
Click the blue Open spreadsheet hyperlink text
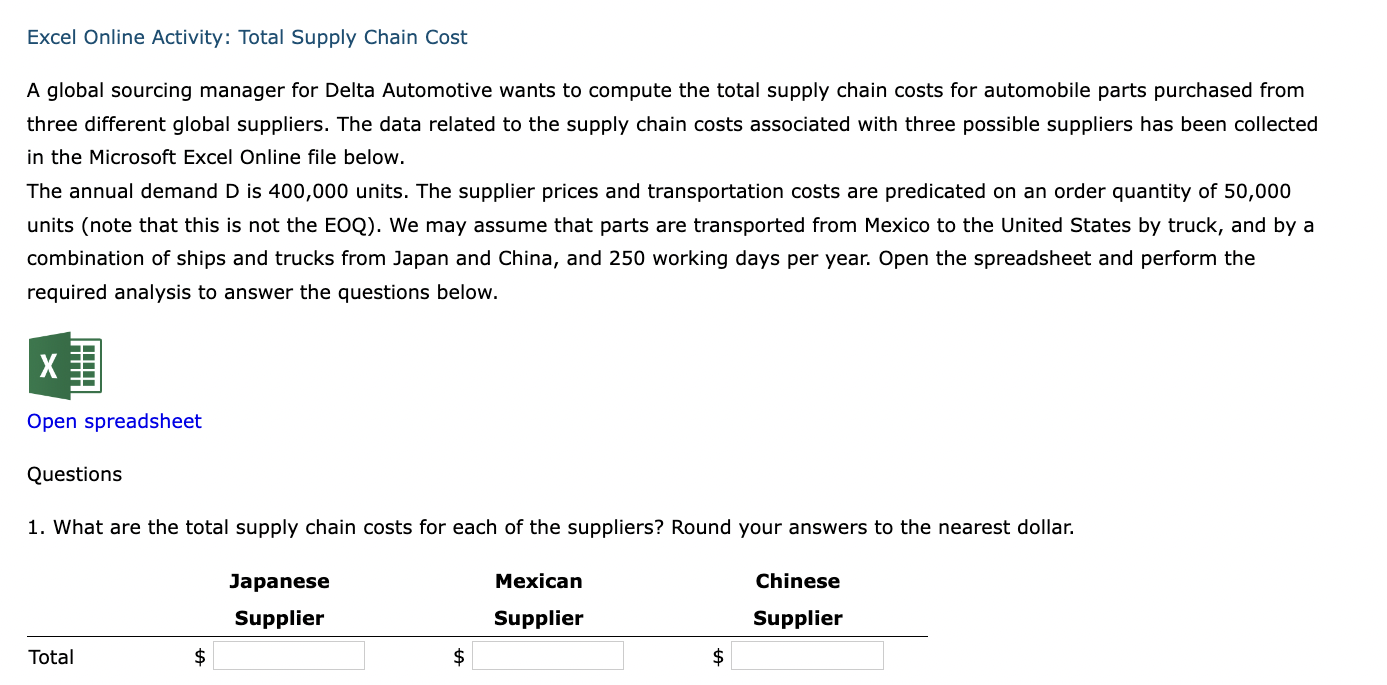113,421
